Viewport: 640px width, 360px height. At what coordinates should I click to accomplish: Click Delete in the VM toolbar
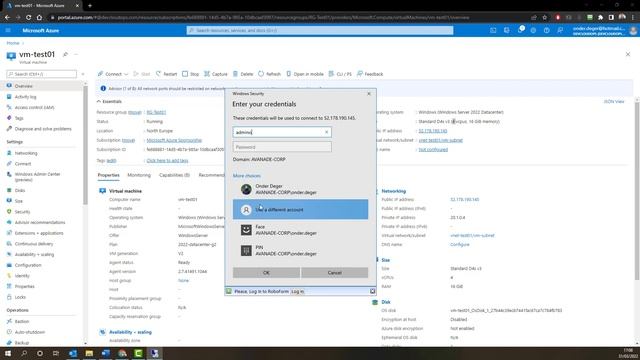(x=243, y=74)
